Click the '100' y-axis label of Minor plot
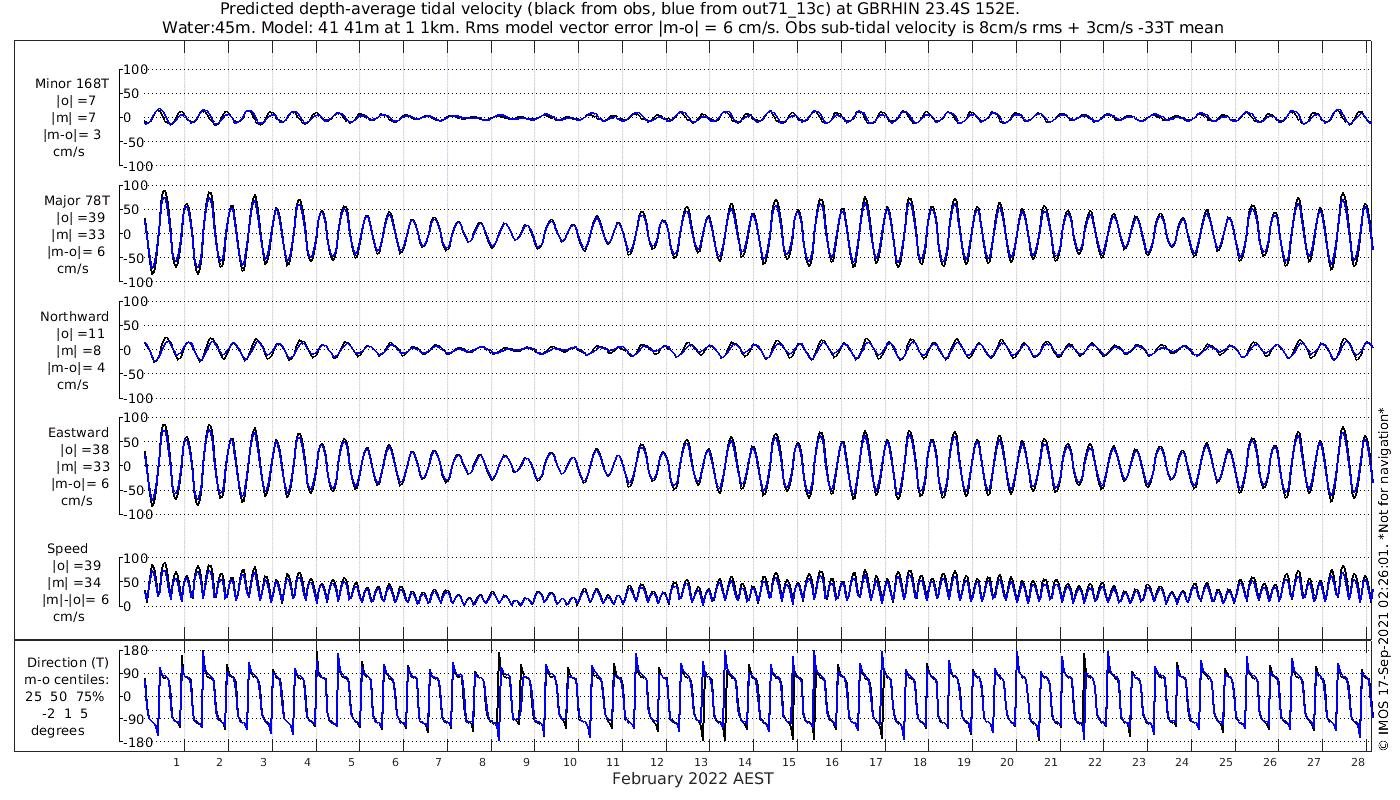 pyautogui.click(x=136, y=69)
